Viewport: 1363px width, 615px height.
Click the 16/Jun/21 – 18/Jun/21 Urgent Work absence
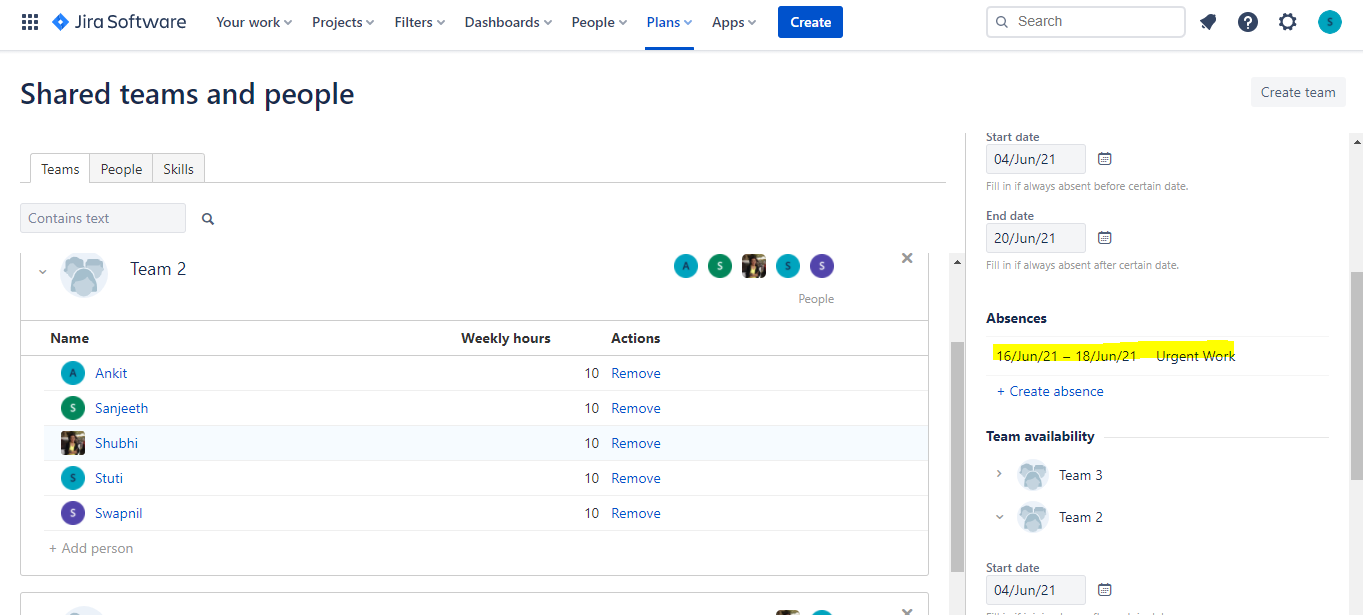point(1115,356)
